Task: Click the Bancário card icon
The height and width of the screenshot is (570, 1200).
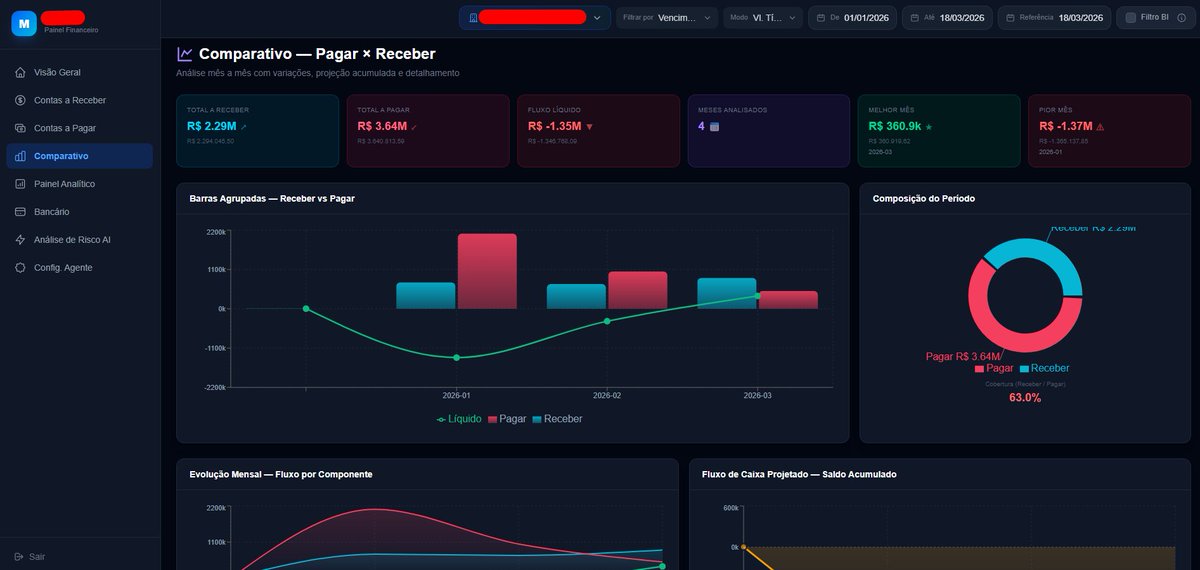Action: (21, 212)
